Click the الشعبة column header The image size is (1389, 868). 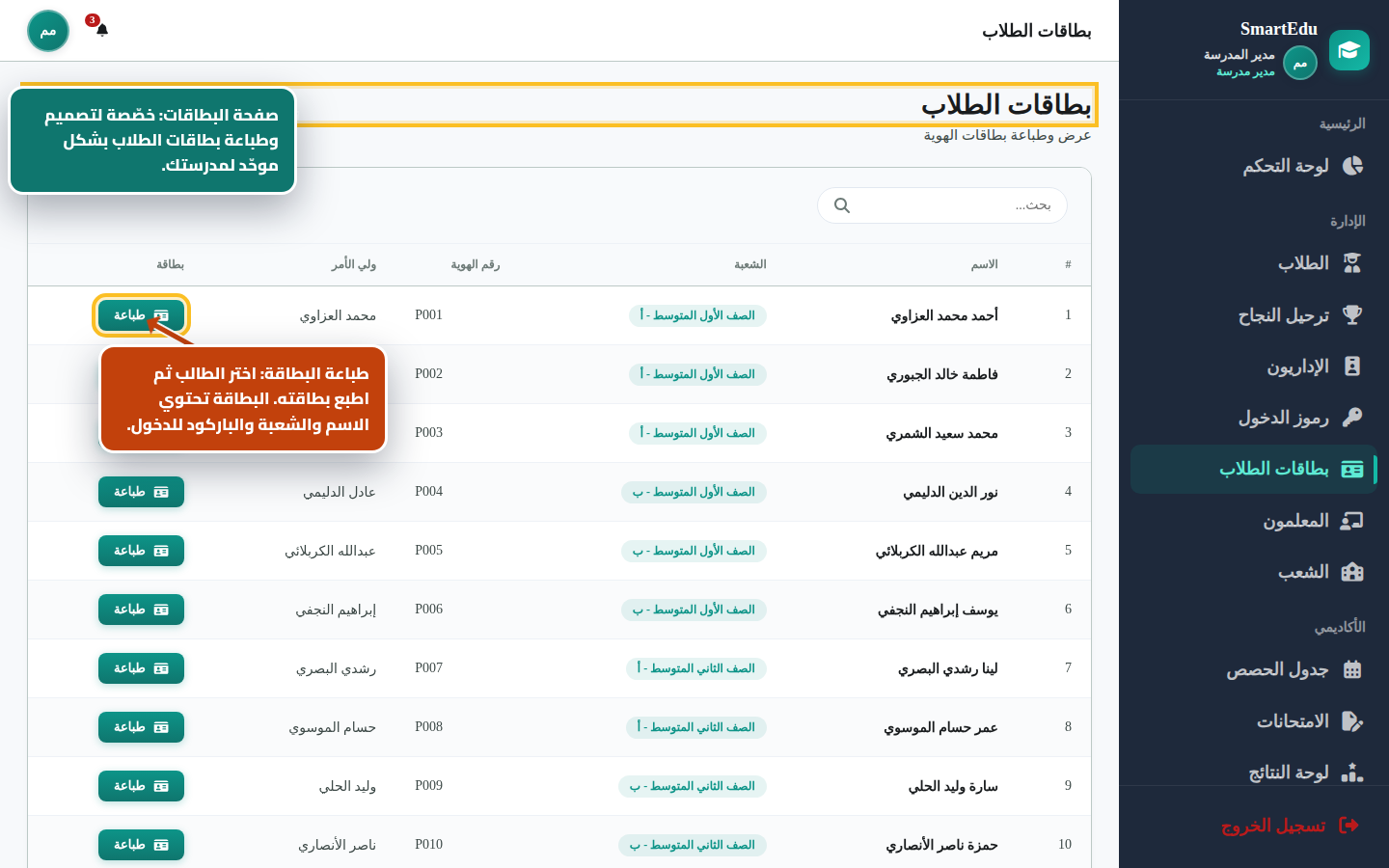click(750, 264)
